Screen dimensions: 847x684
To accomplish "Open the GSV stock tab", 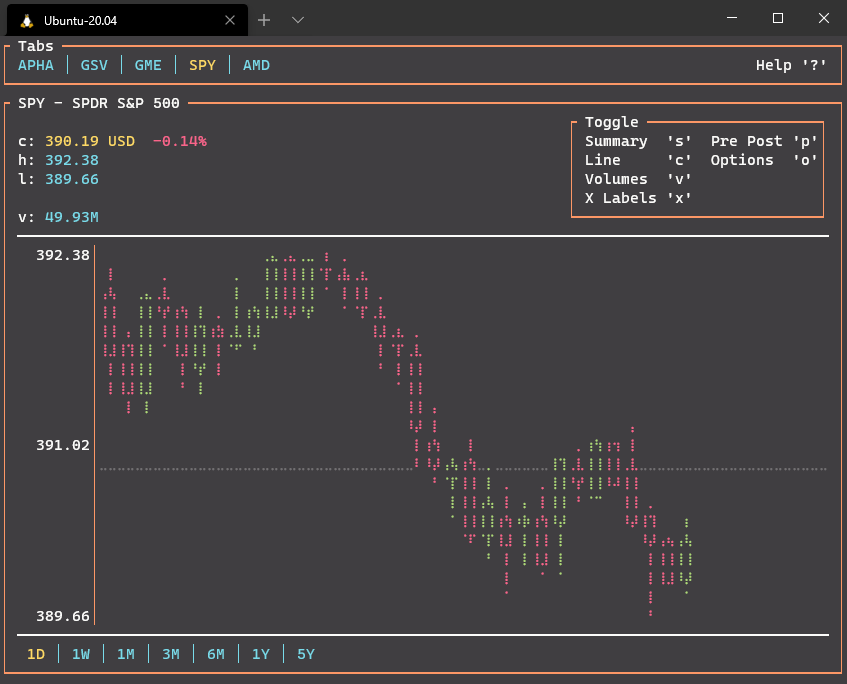I will click(94, 65).
